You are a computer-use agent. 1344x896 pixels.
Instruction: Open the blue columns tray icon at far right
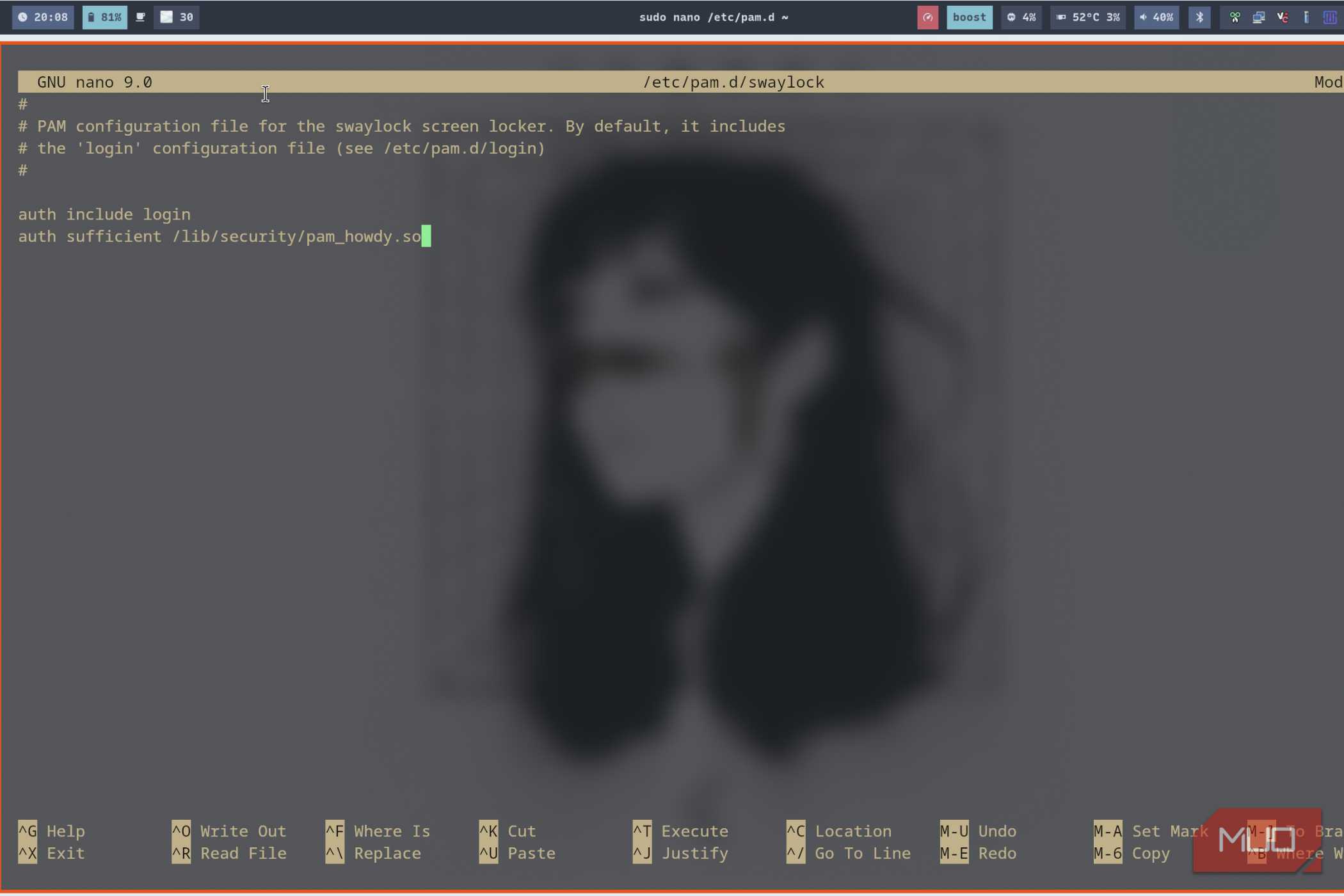click(x=1330, y=17)
